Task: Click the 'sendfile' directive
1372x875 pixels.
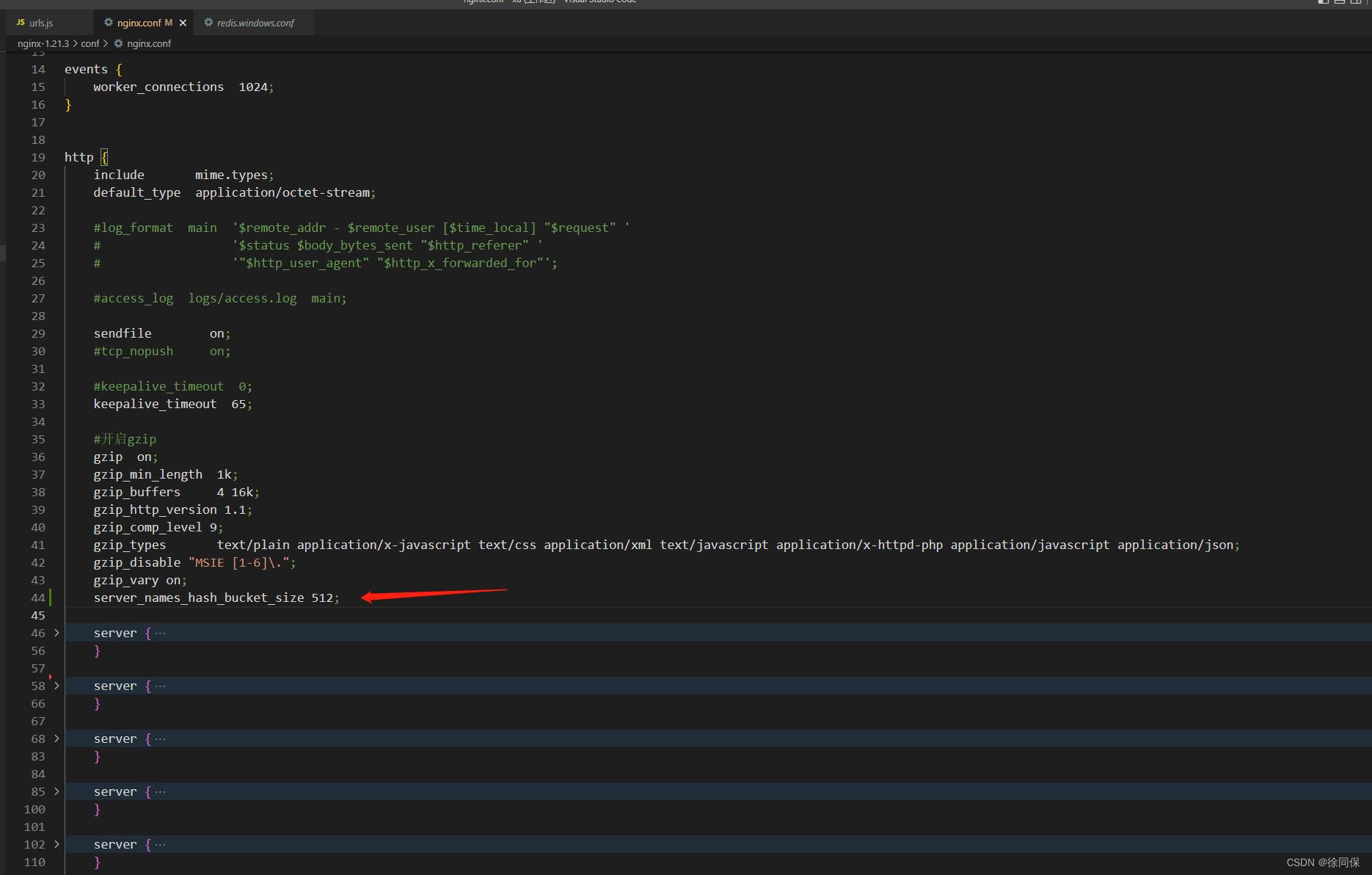Action: click(123, 333)
